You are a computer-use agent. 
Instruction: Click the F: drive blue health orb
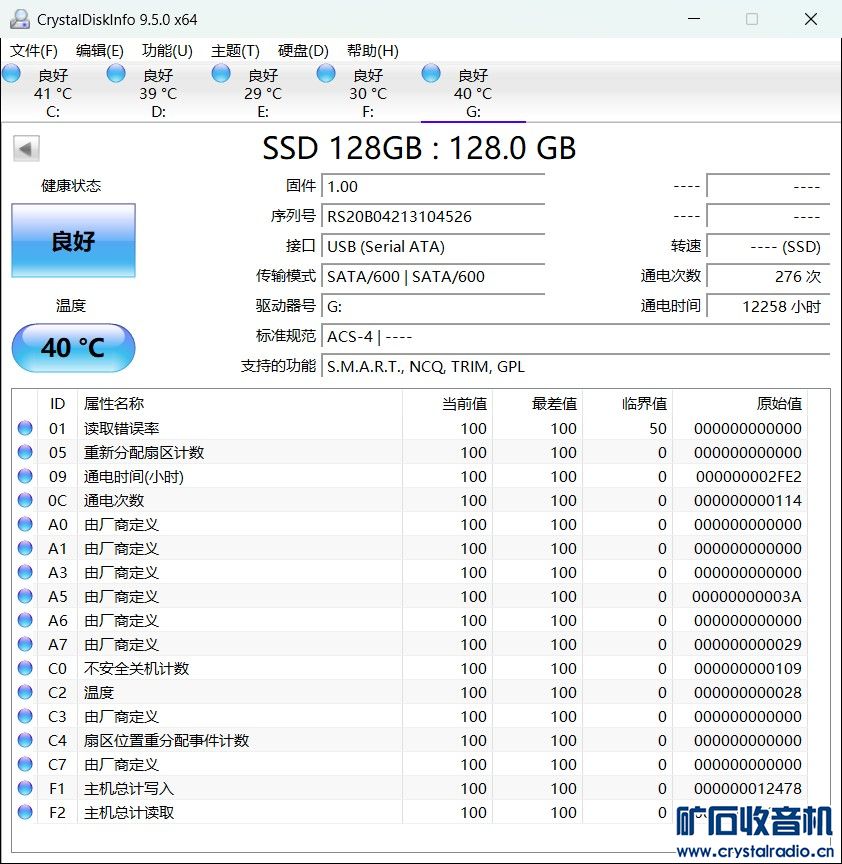click(x=326, y=74)
